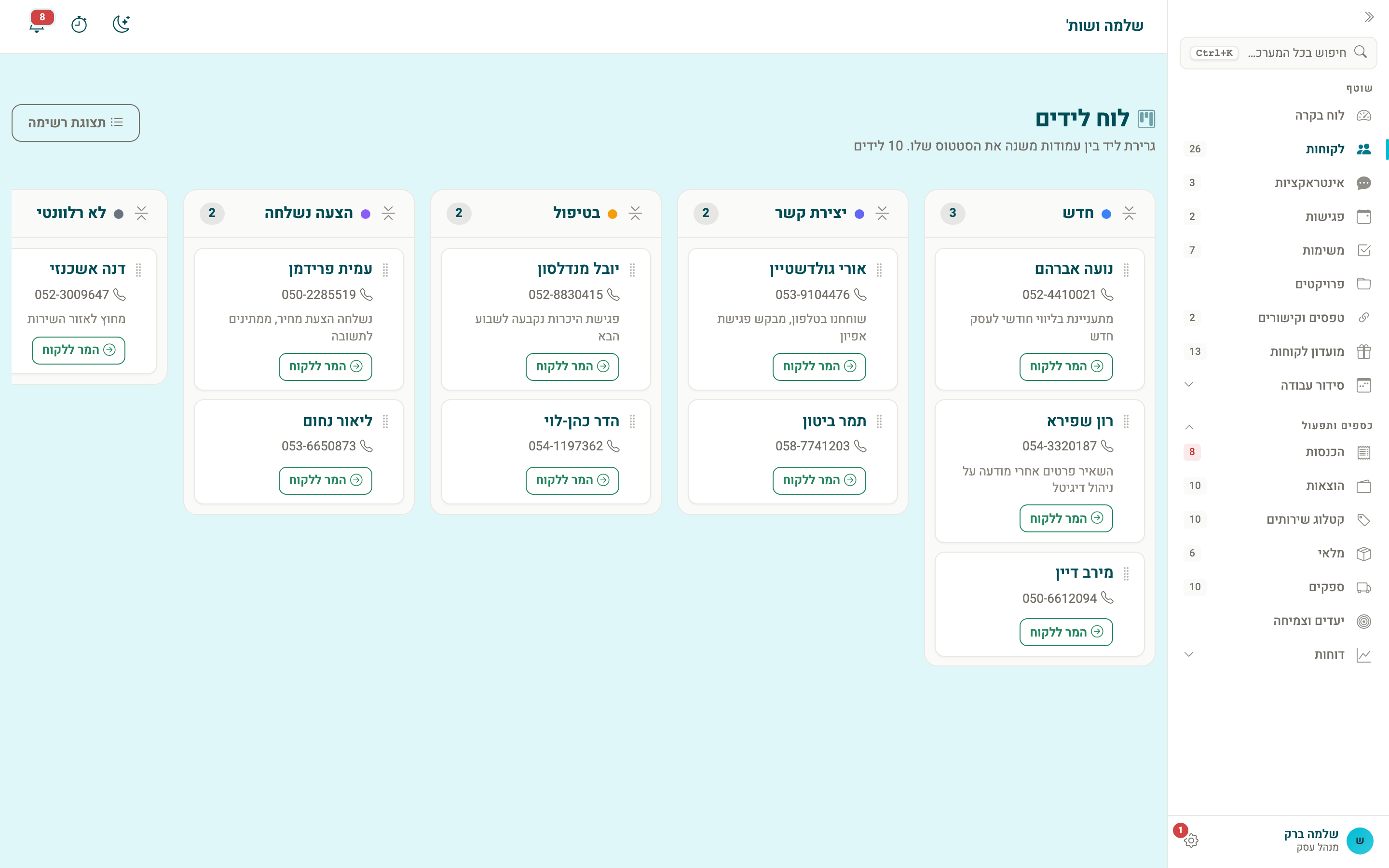Convert ליאור נחום to customer
1389x868 pixels.
point(326,480)
